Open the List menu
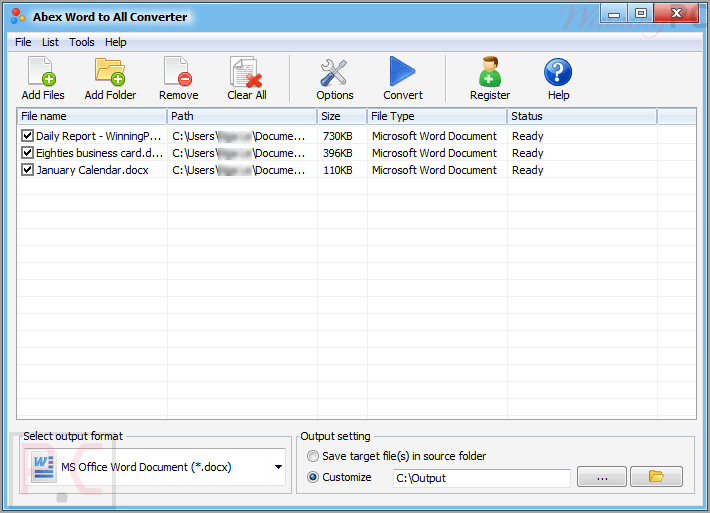710x513 pixels. (50, 42)
